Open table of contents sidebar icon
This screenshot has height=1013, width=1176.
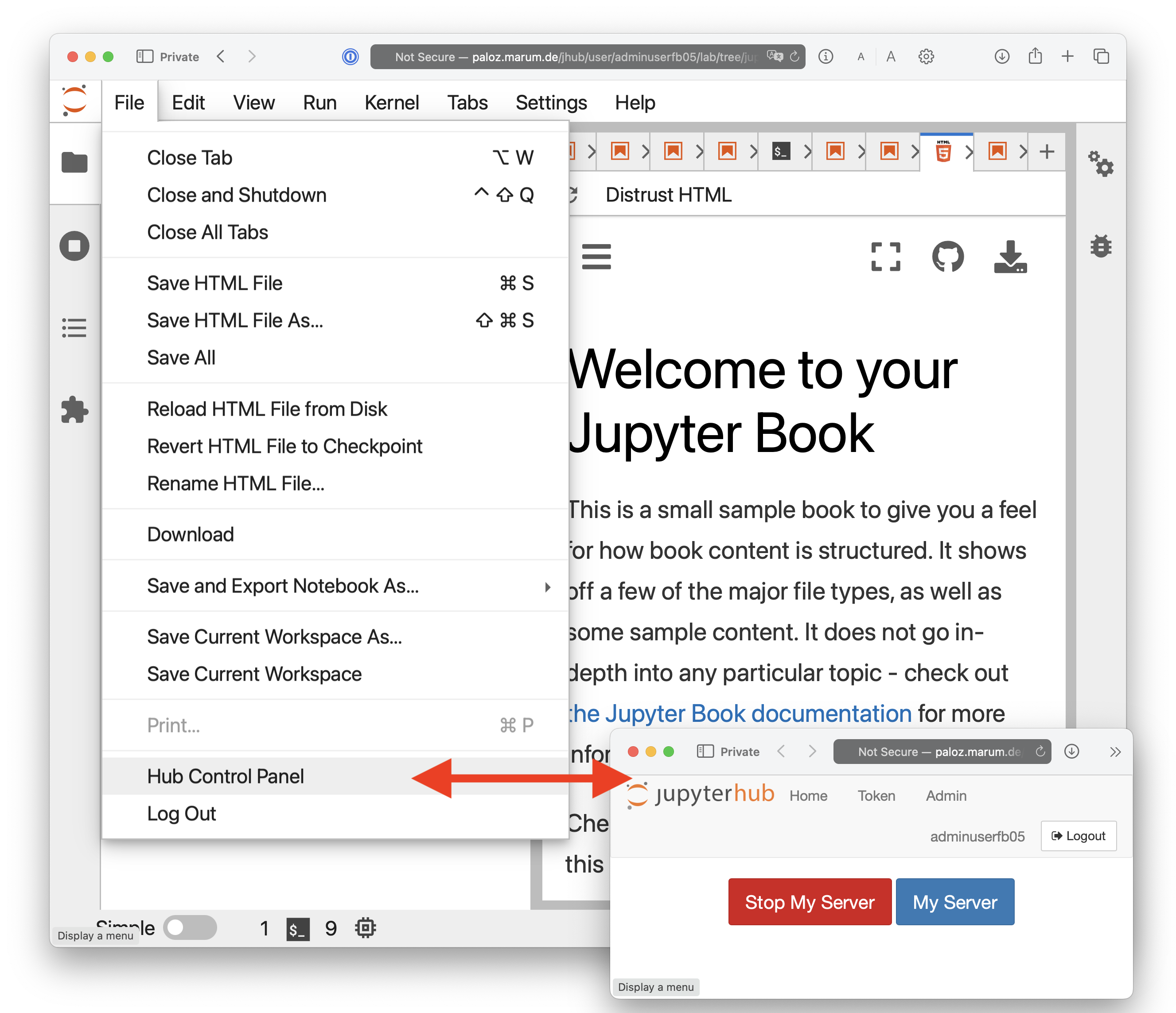pyautogui.click(x=74, y=328)
